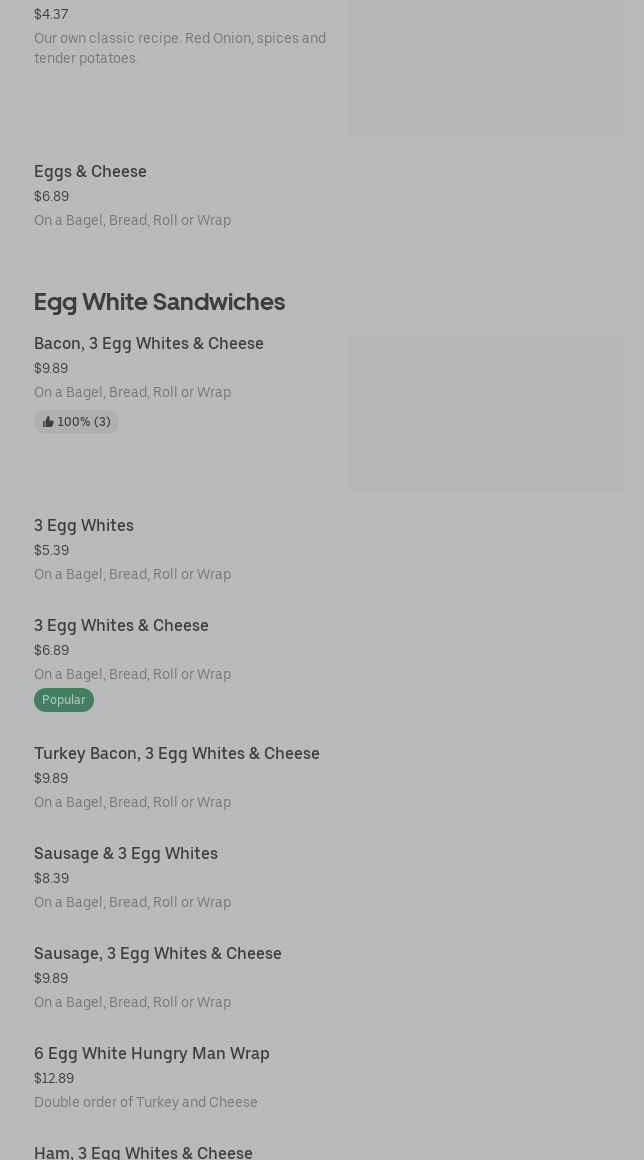Screen dimensions: 644x1160
Task: Select Ham, 3 Egg Whites & Cheese
Action: [143, 1151]
